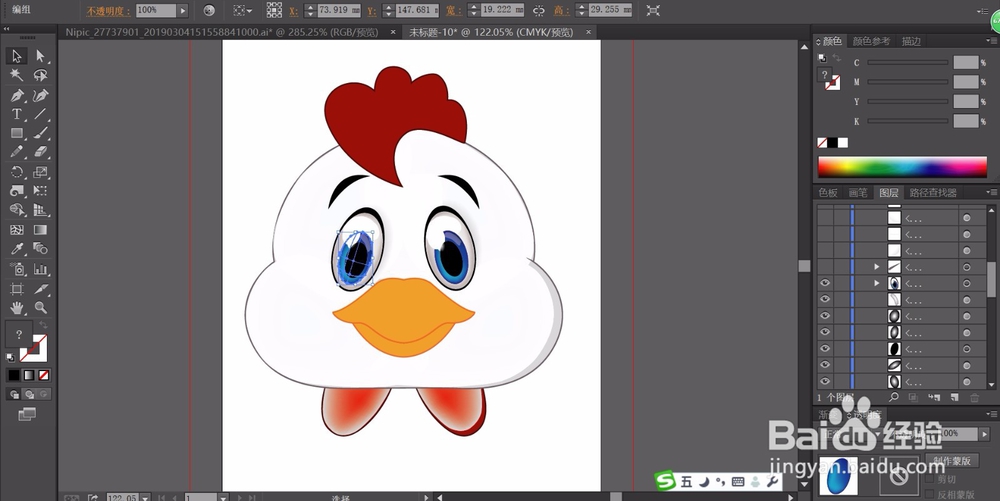1000x501 pixels.
Task: Expand the blue eye group layer
Action: [x=877, y=283]
